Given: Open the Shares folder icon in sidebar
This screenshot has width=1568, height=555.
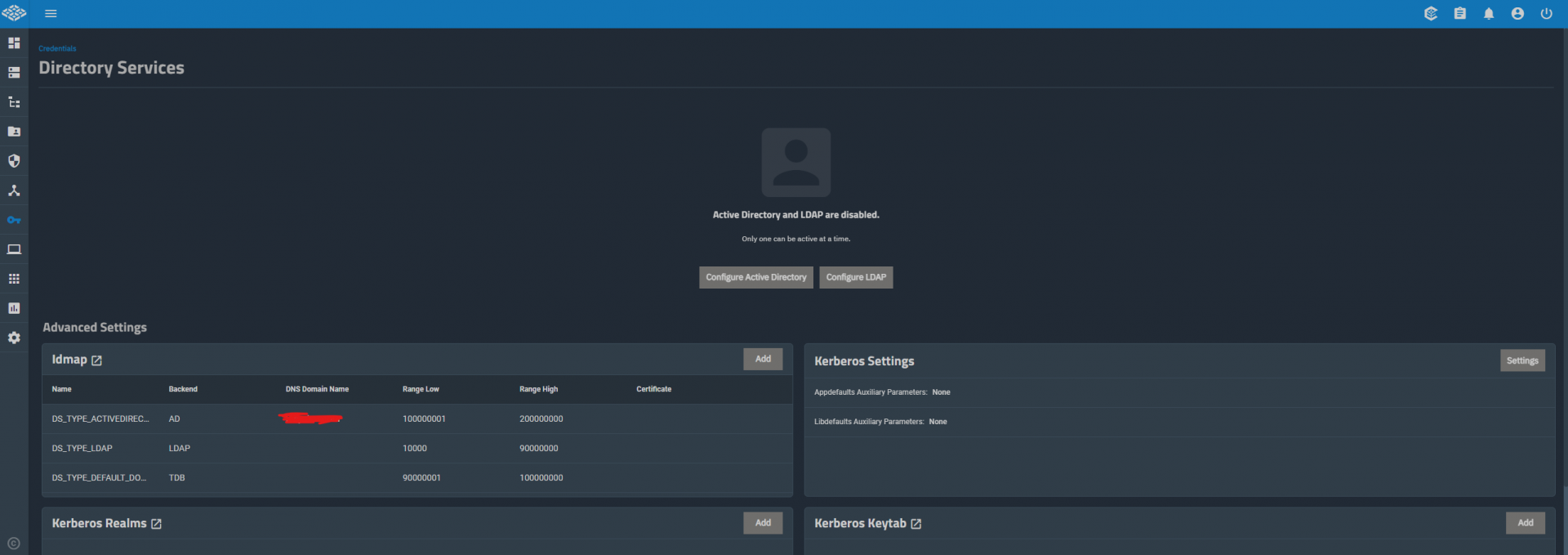Looking at the screenshot, I should 14,132.
